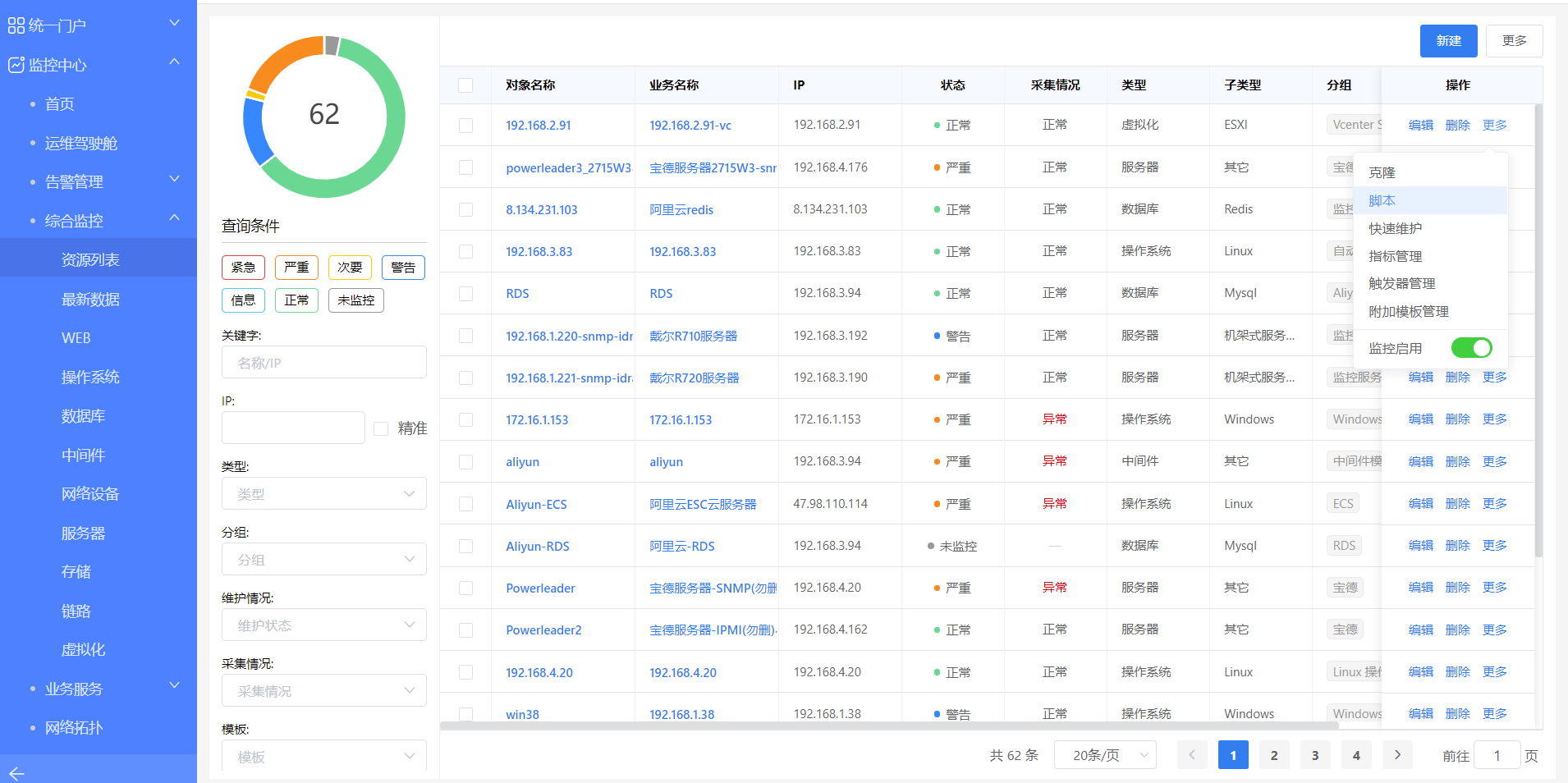Go to the next page arrow
The image size is (1568, 783).
tap(1397, 755)
